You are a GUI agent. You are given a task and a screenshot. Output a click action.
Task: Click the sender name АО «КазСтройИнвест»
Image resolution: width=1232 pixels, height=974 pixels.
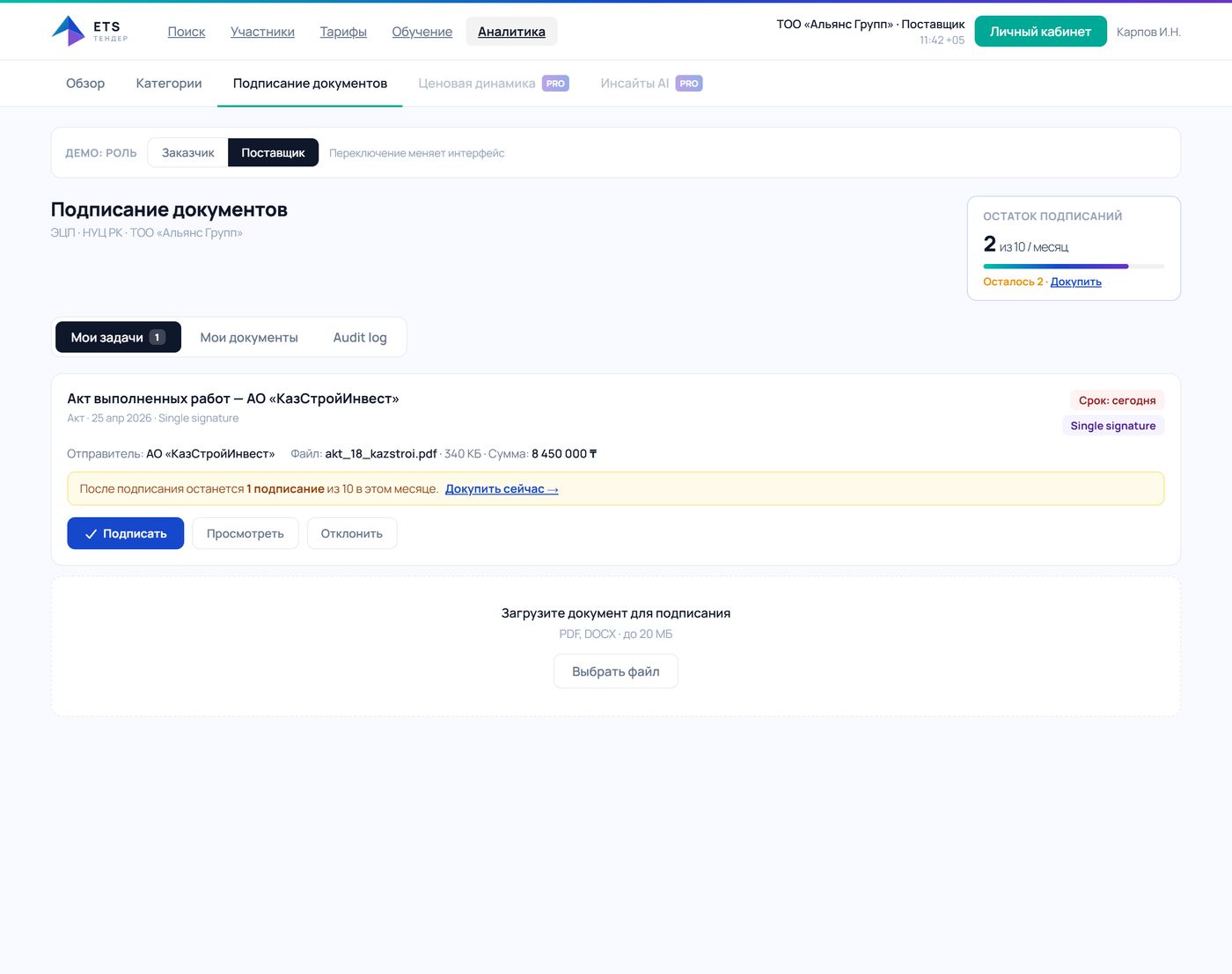pyautogui.click(x=210, y=454)
